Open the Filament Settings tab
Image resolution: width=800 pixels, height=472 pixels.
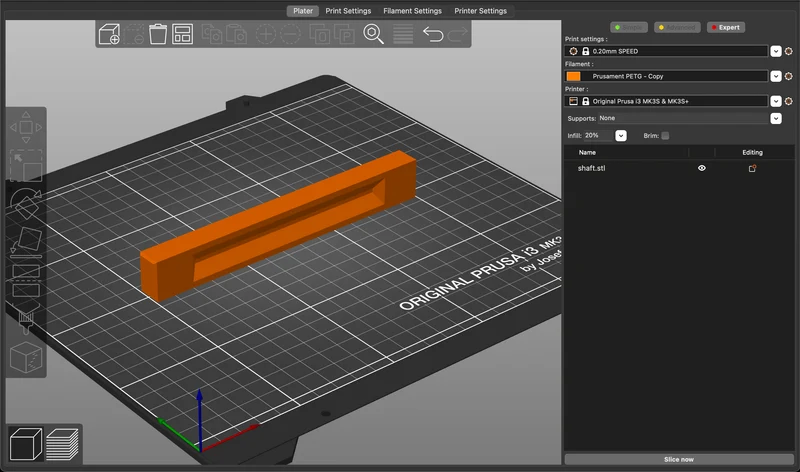(x=412, y=11)
